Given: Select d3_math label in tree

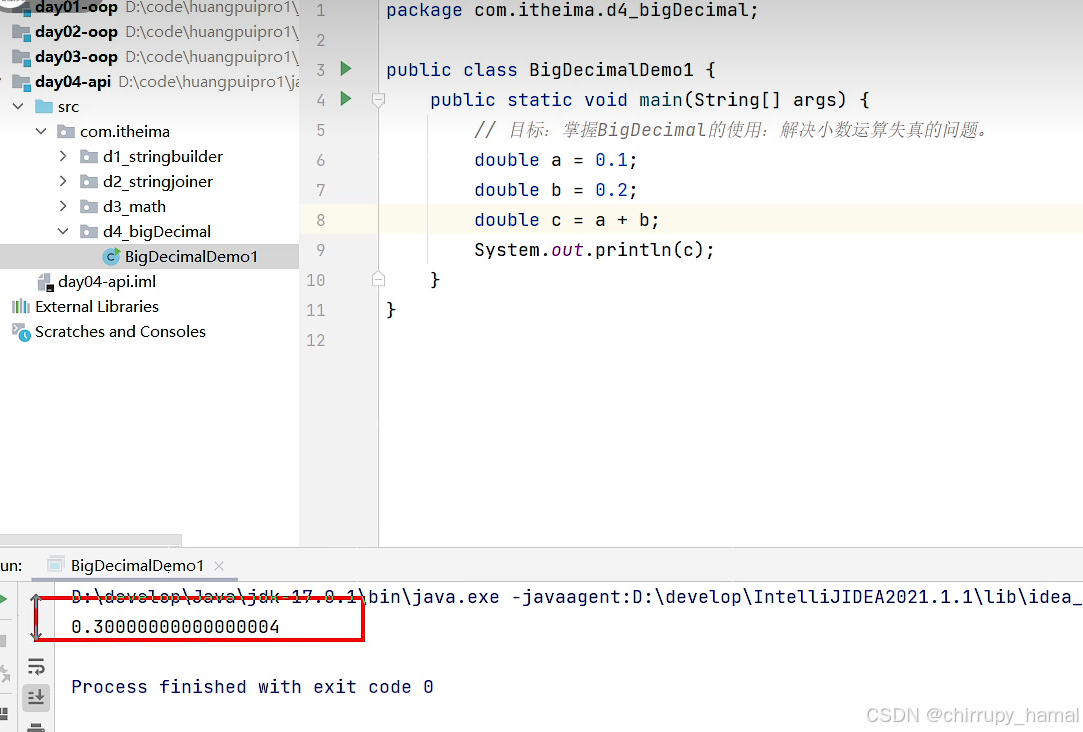Looking at the screenshot, I should pyautogui.click(x=134, y=206).
